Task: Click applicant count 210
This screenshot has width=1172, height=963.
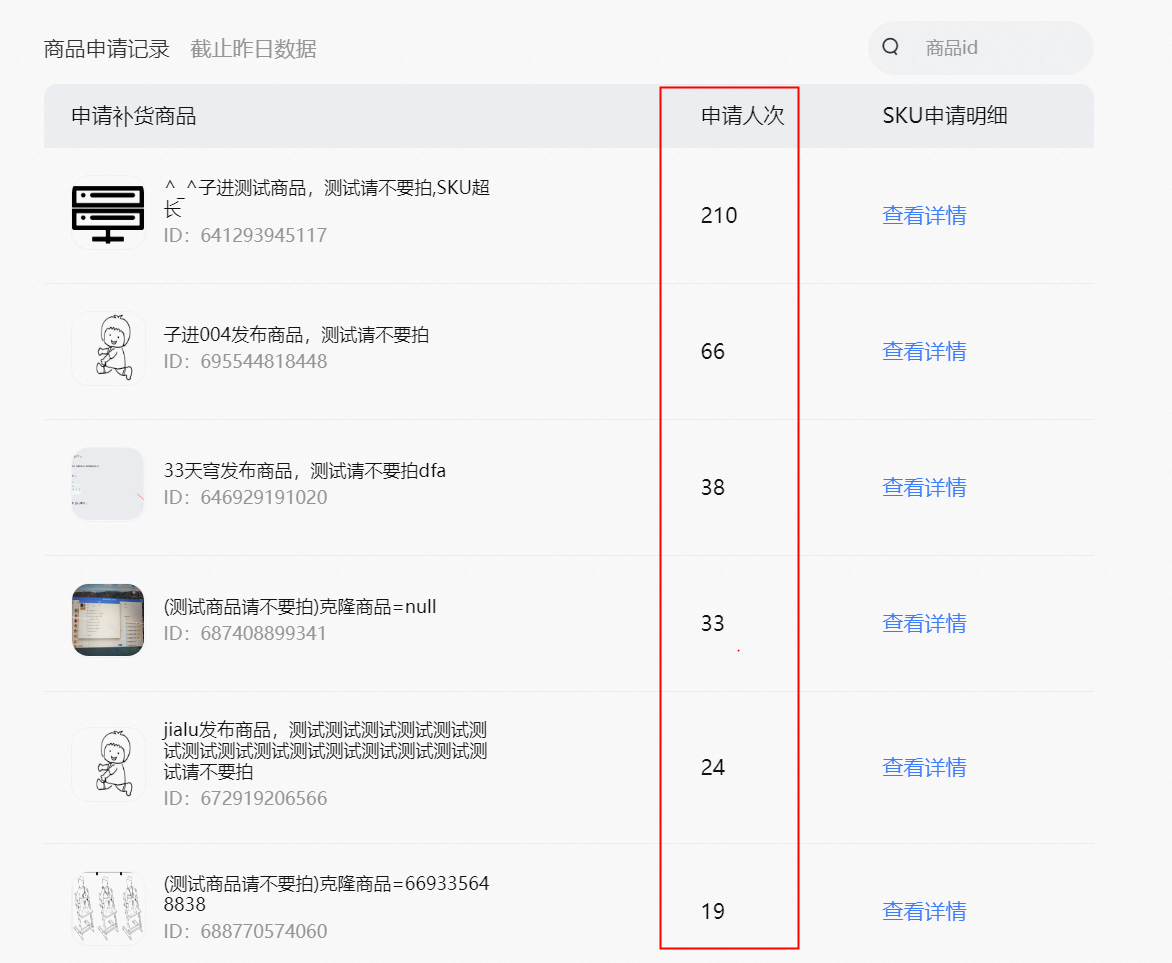Action: click(x=719, y=215)
